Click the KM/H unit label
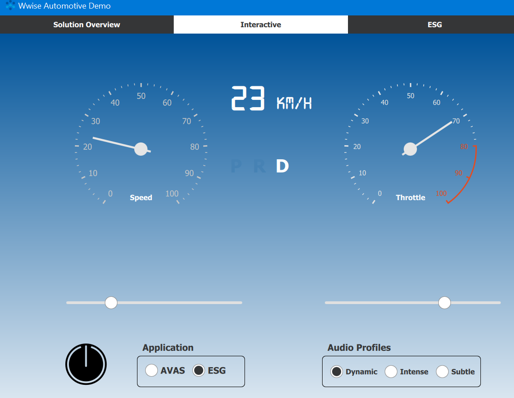The height and width of the screenshot is (398, 514). pos(294,103)
